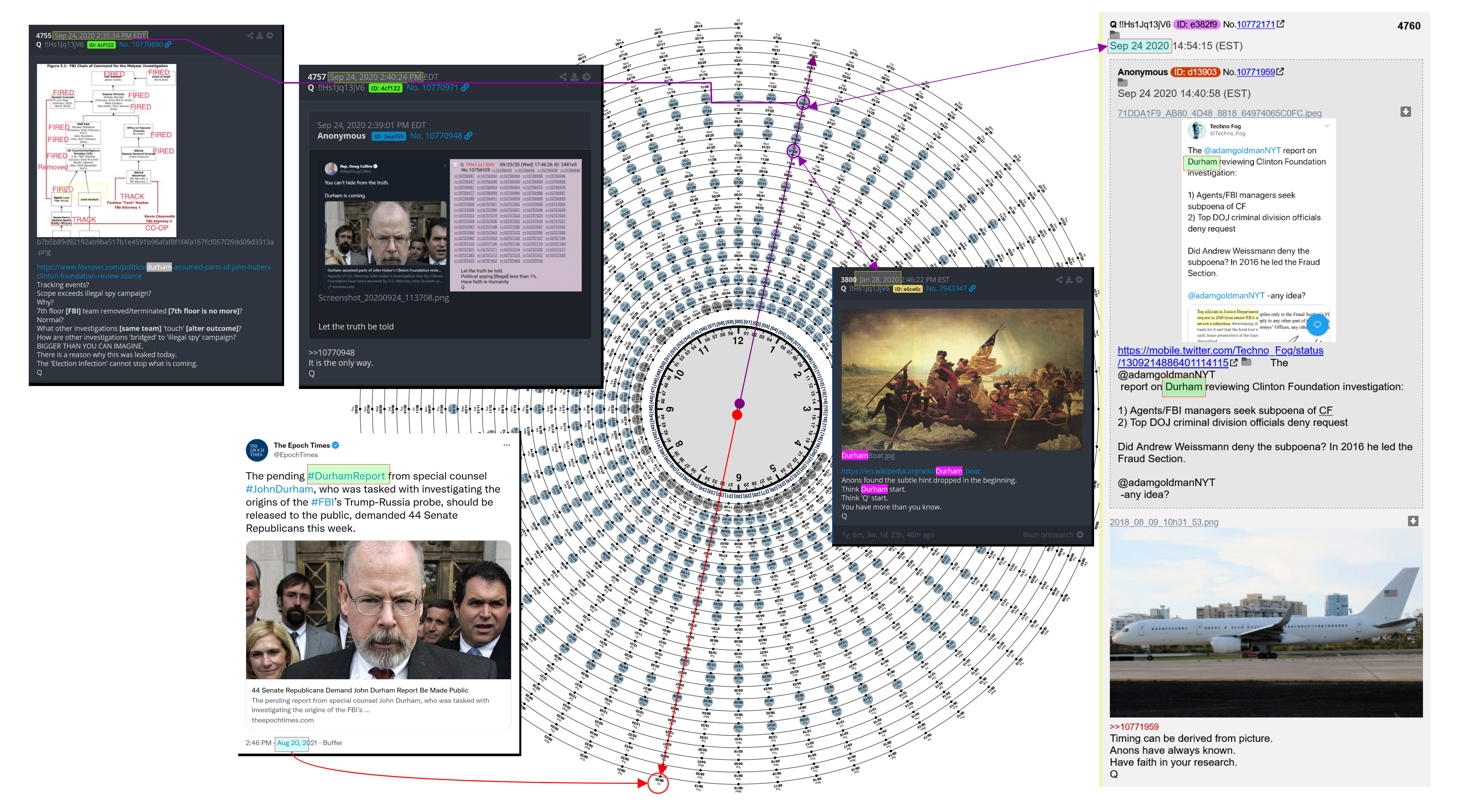
Task: Click The Epoch Times account name
Action: [302, 445]
